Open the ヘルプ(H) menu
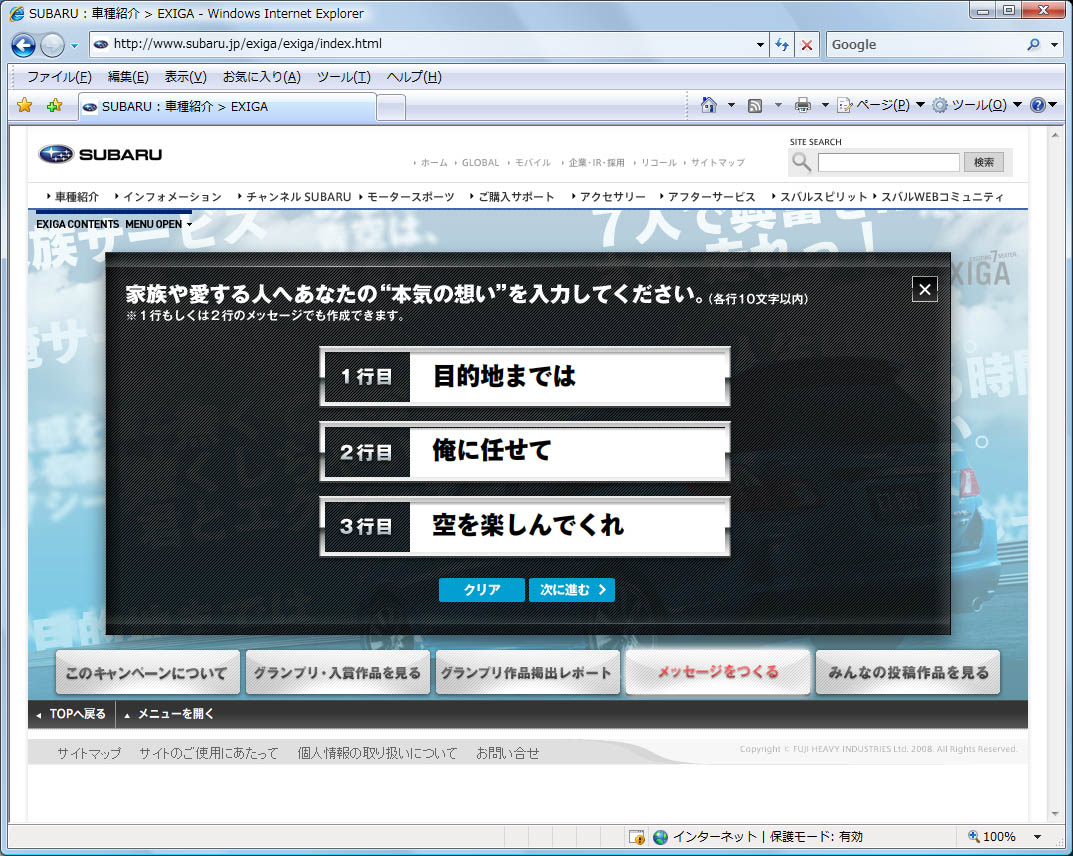 414,77
